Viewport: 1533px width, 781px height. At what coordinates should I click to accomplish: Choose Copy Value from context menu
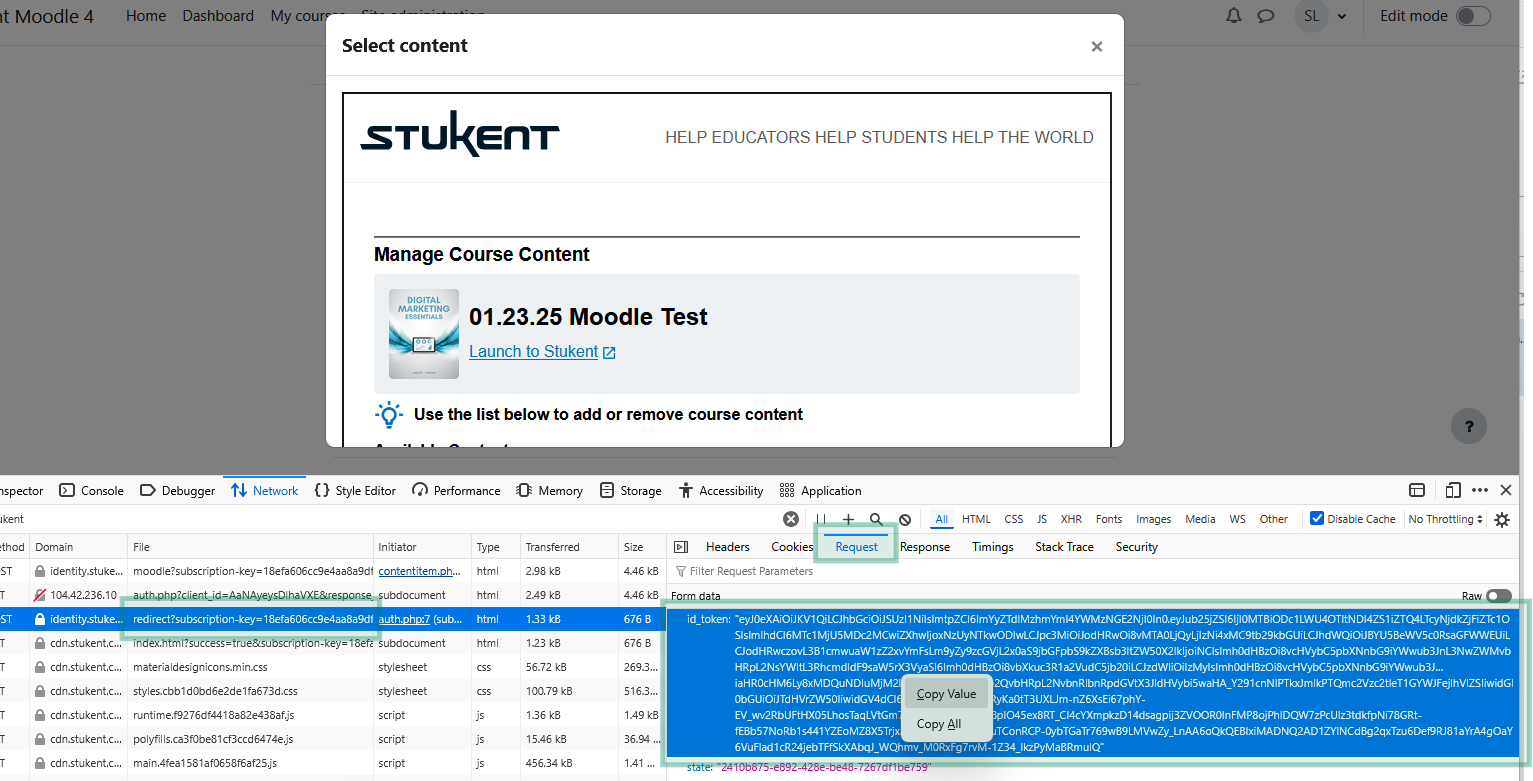pos(946,694)
